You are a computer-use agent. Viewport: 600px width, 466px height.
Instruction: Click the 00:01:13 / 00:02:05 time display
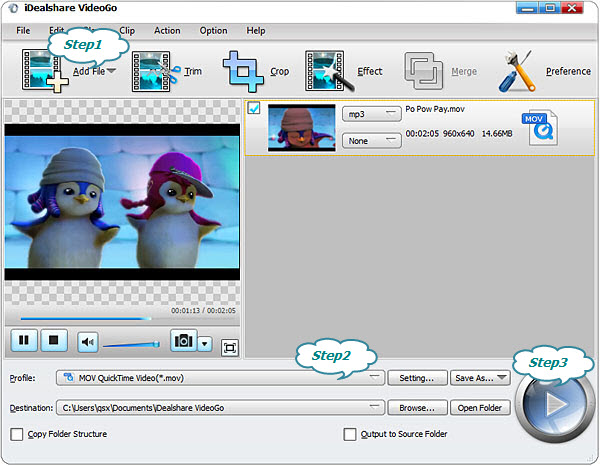point(203,310)
